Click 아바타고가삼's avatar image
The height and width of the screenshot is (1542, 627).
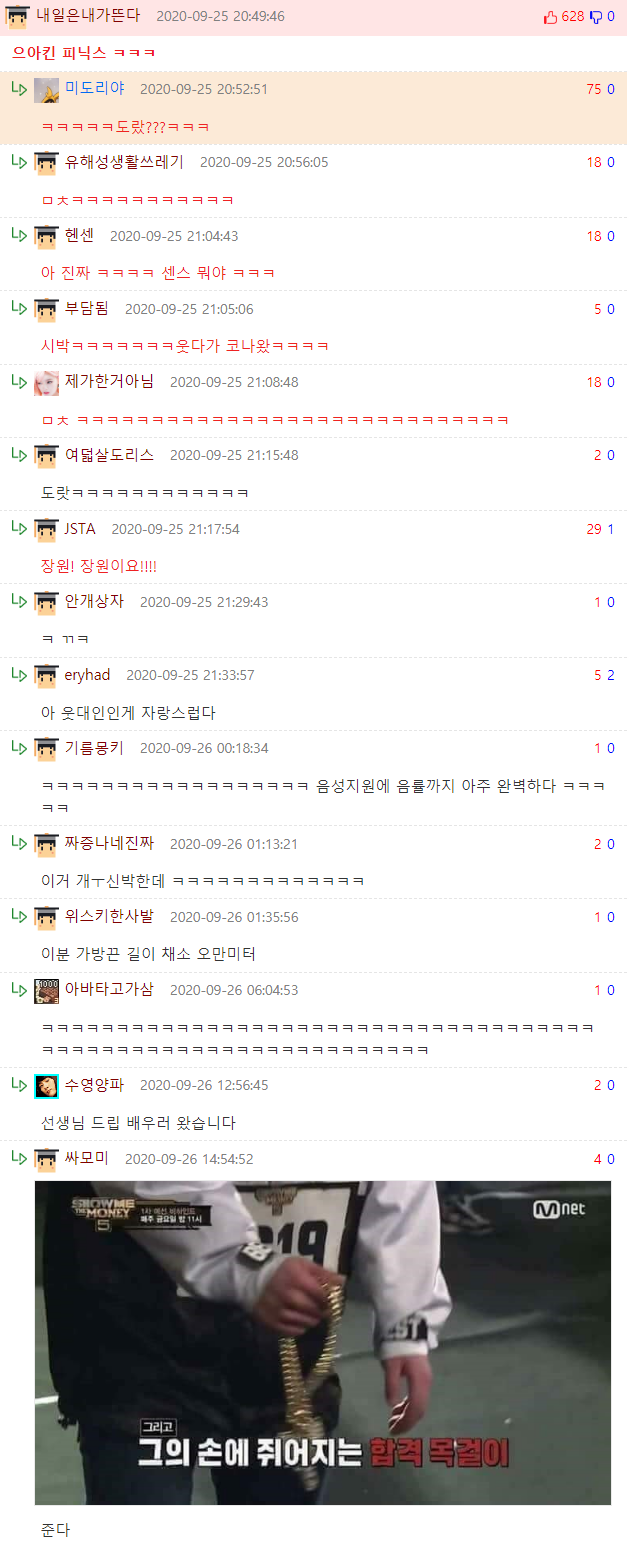coord(46,991)
